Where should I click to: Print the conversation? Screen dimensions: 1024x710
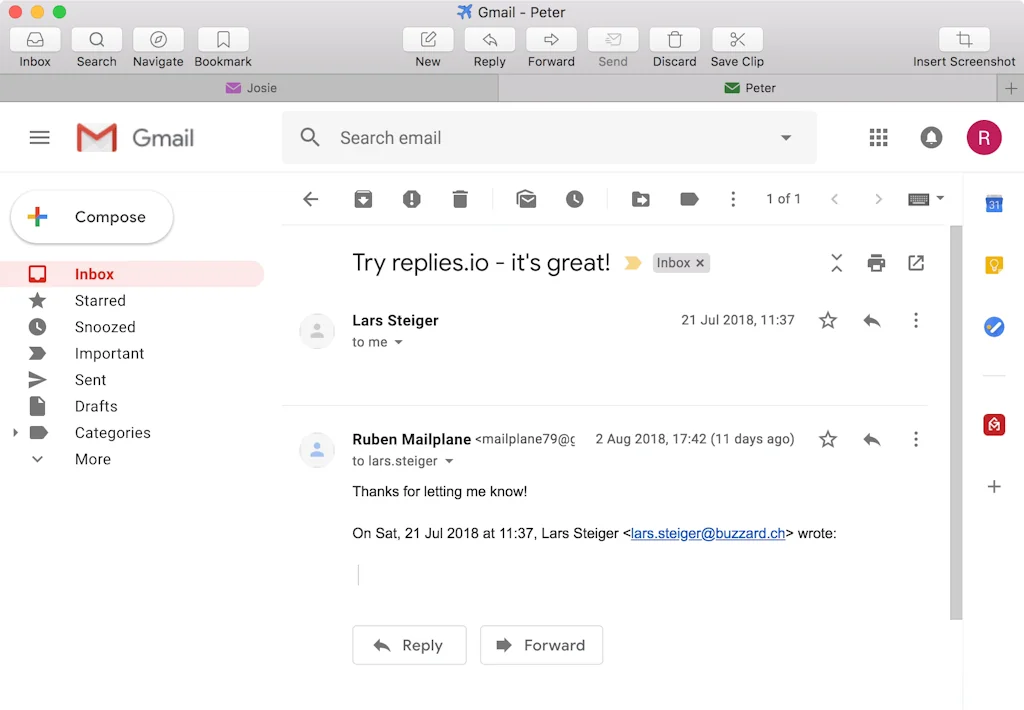(876, 262)
